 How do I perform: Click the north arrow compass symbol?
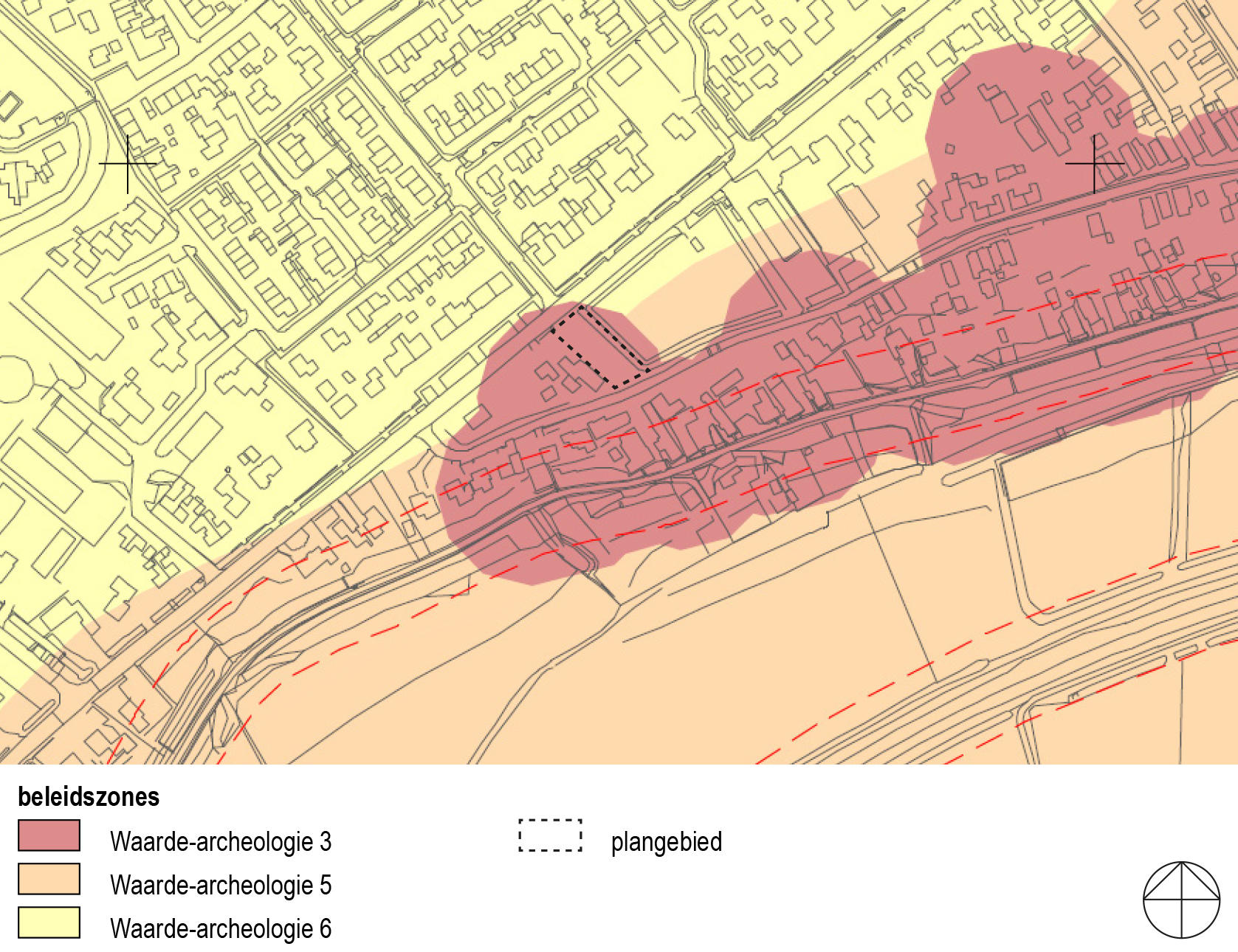click(1181, 900)
